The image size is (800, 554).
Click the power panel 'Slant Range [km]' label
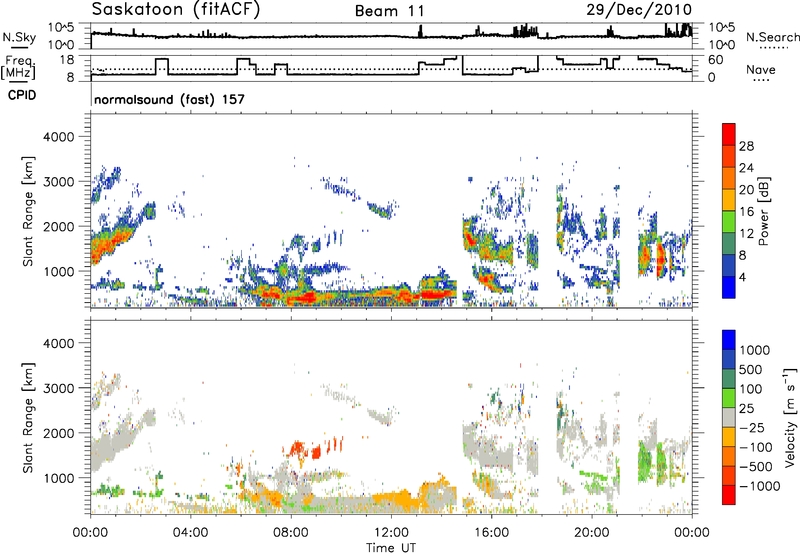point(28,211)
